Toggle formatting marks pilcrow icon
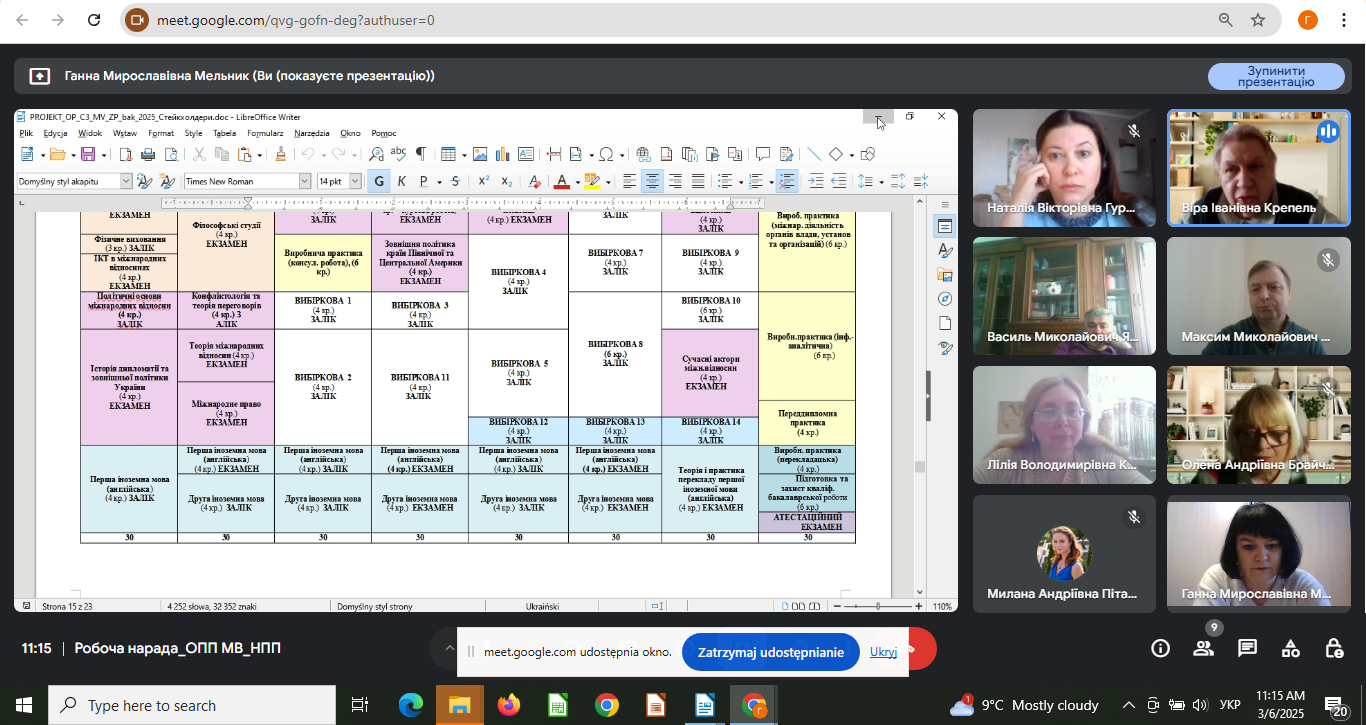This screenshot has height=725, width=1366. (x=421, y=154)
